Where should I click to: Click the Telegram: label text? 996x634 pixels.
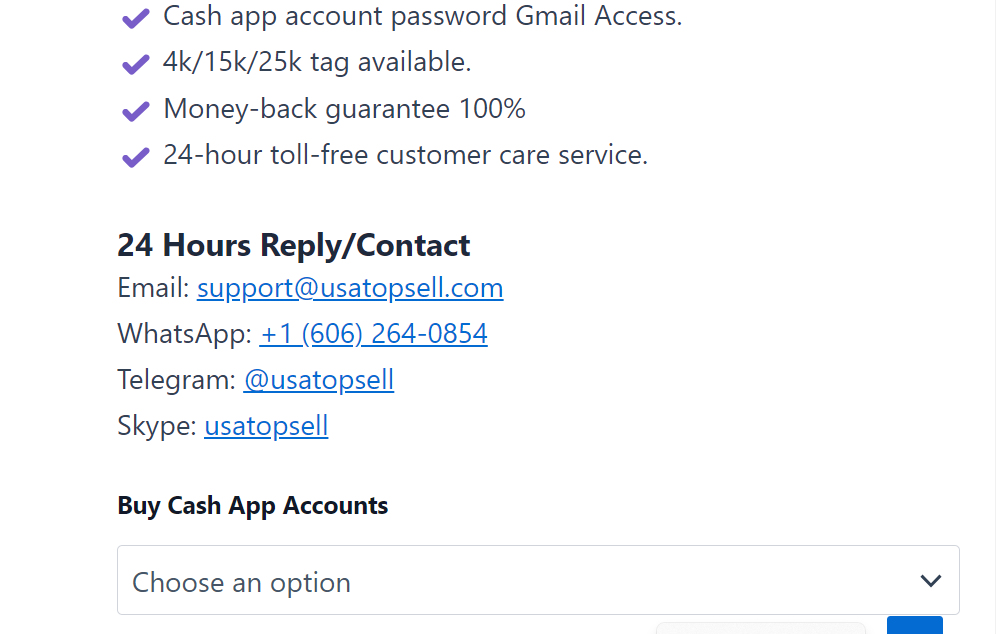click(177, 380)
